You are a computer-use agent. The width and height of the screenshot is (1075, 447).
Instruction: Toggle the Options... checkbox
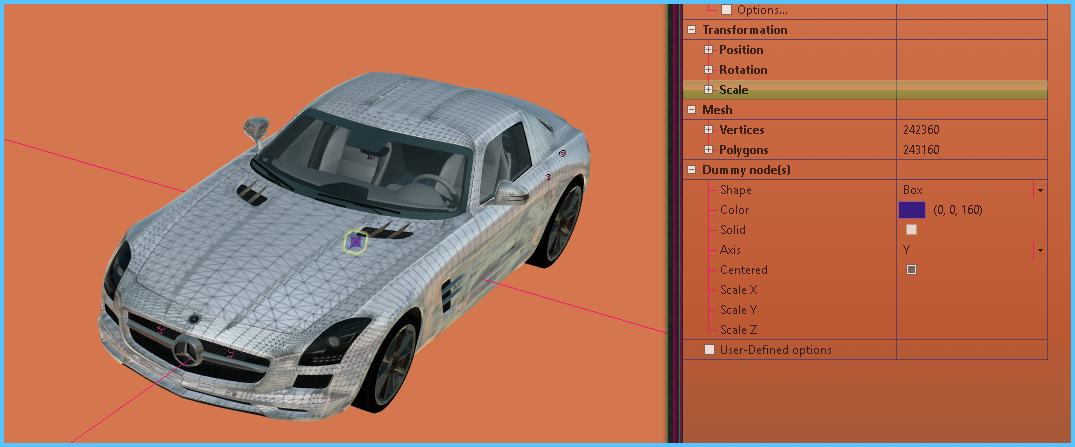[727, 10]
